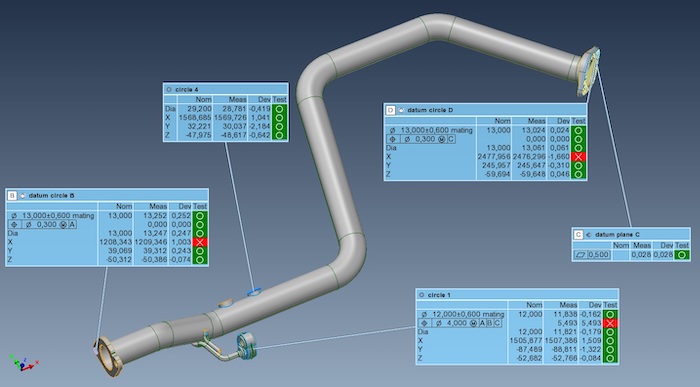Click the D datum label icon

tap(390, 110)
